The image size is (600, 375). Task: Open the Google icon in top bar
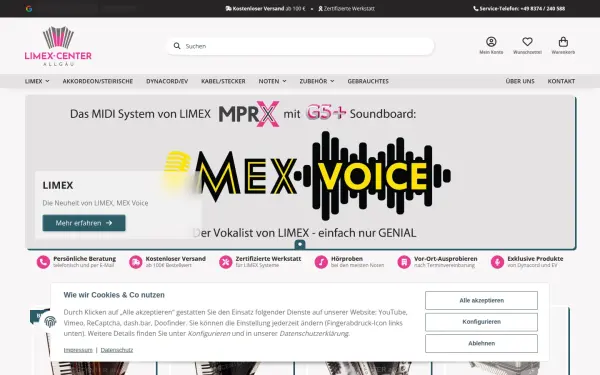(29, 8)
